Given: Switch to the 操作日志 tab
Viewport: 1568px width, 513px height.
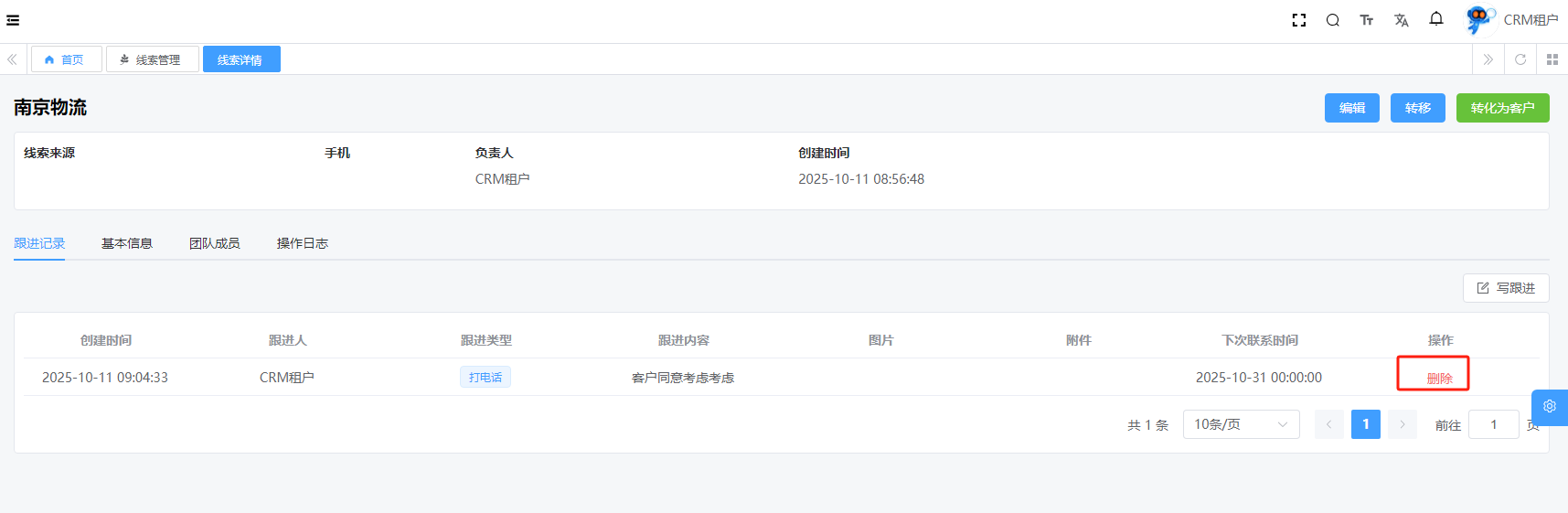Looking at the screenshot, I should pos(302,243).
